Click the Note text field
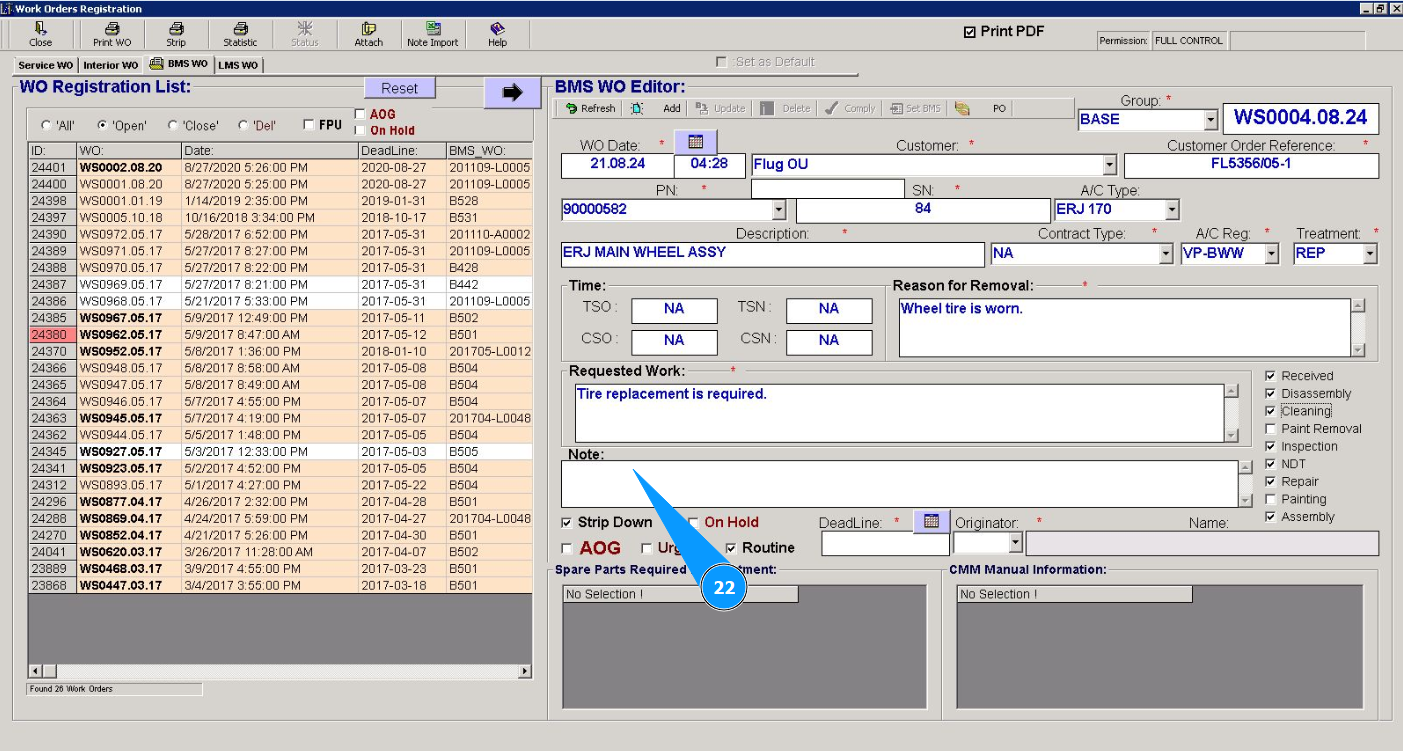 (x=898, y=484)
